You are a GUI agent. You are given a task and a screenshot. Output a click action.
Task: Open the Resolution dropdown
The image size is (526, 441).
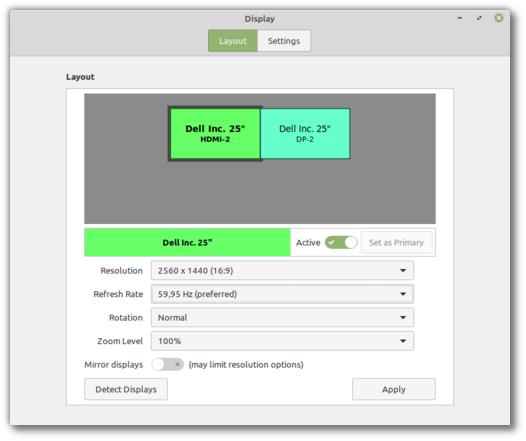tap(282, 271)
